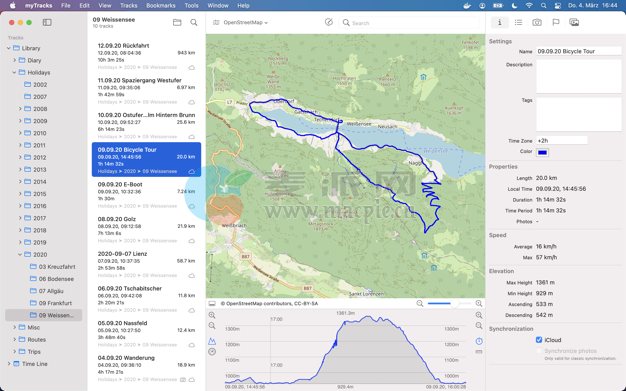This screenshot has height=391, width=626.
Task: Open the Bookmarks menu
Action: (x=160, y=6)
